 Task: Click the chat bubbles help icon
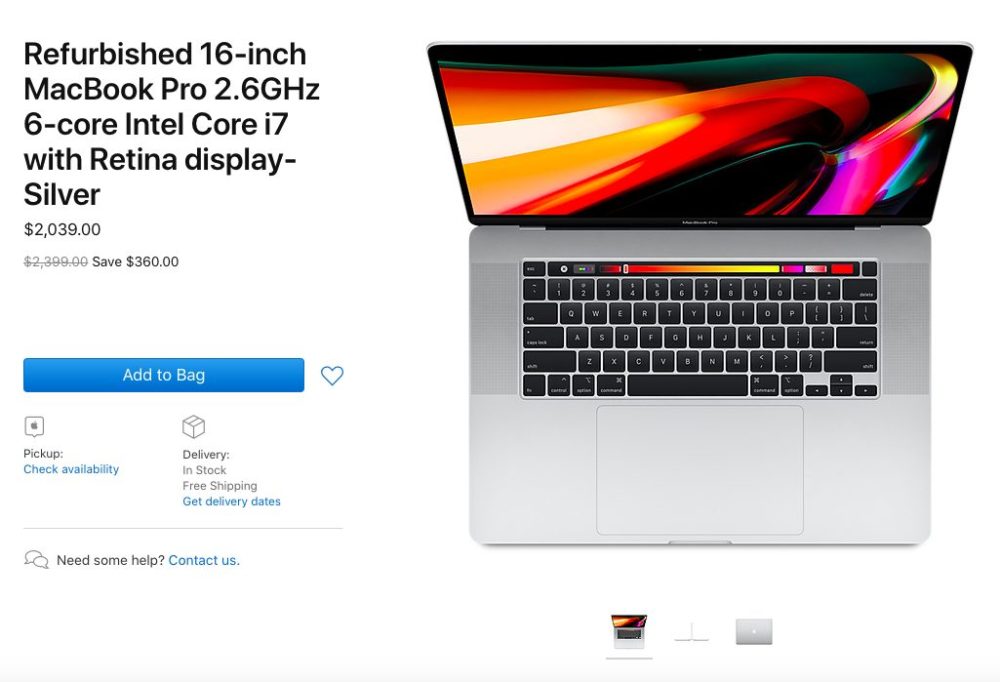36,560
